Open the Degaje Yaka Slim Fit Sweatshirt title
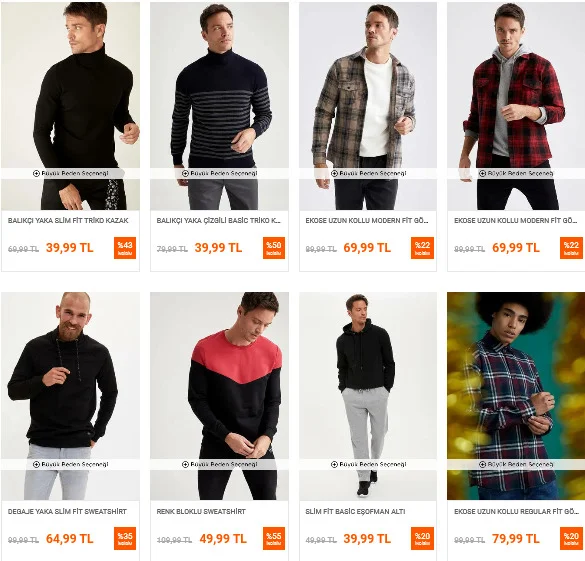This screenshot has height=561, width=585. 67,512
